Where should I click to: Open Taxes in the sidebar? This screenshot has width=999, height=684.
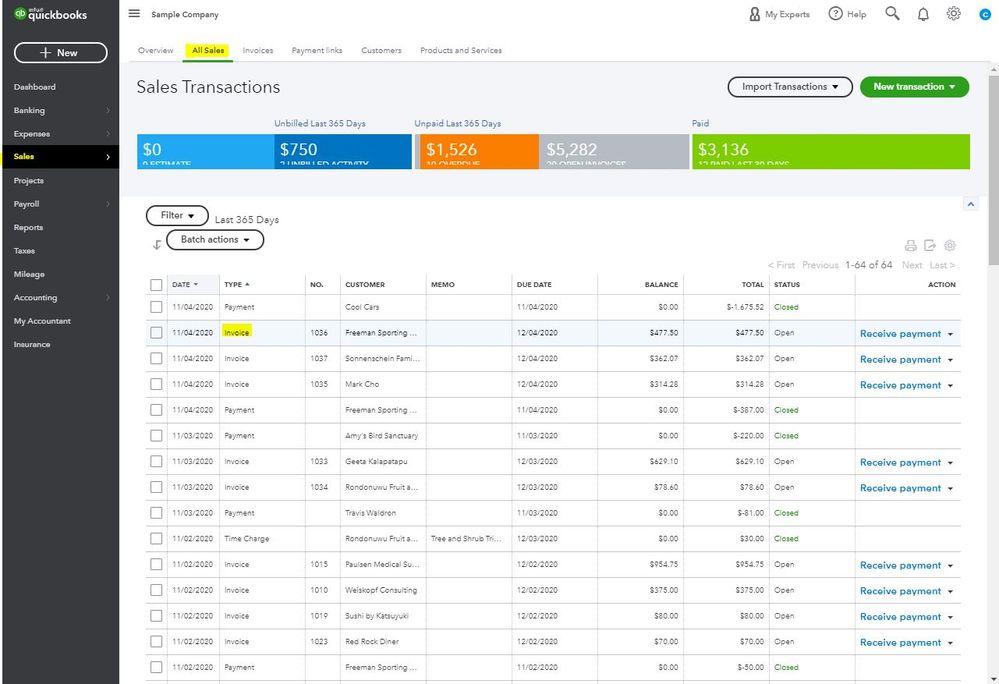pos(24,251)
